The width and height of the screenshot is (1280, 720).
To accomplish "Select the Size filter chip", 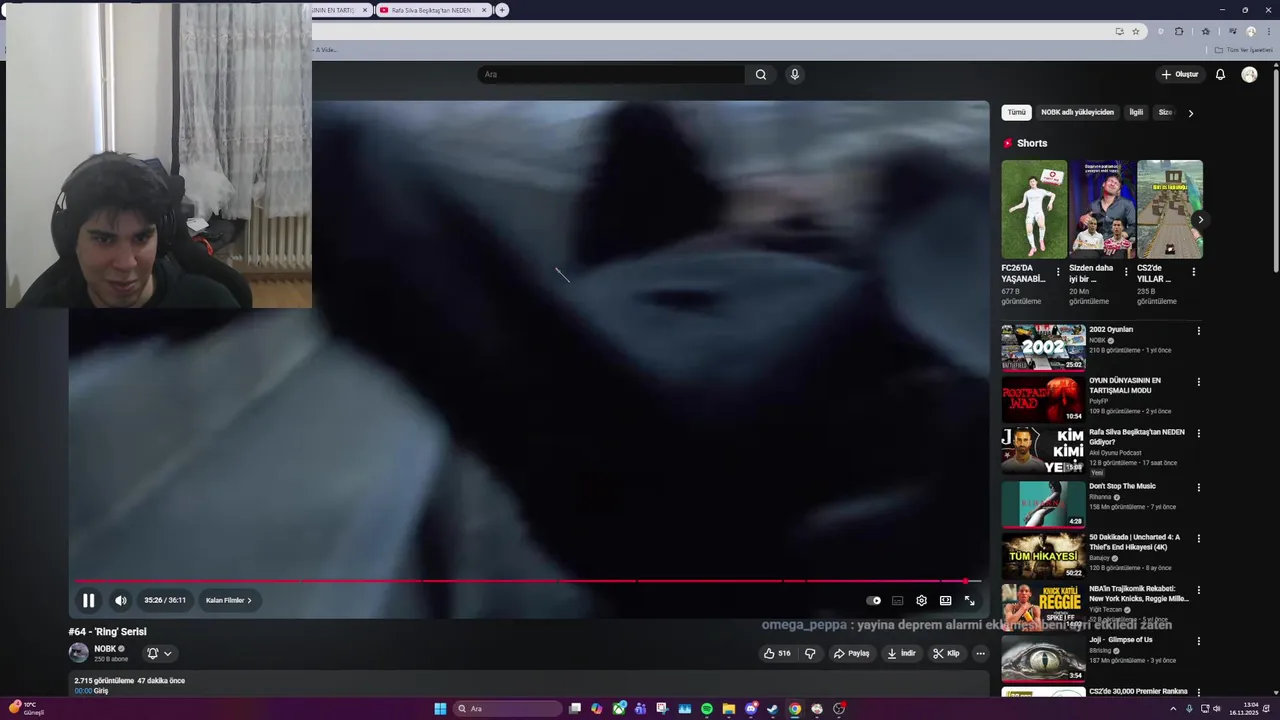I will click(x=1165, y=112).
